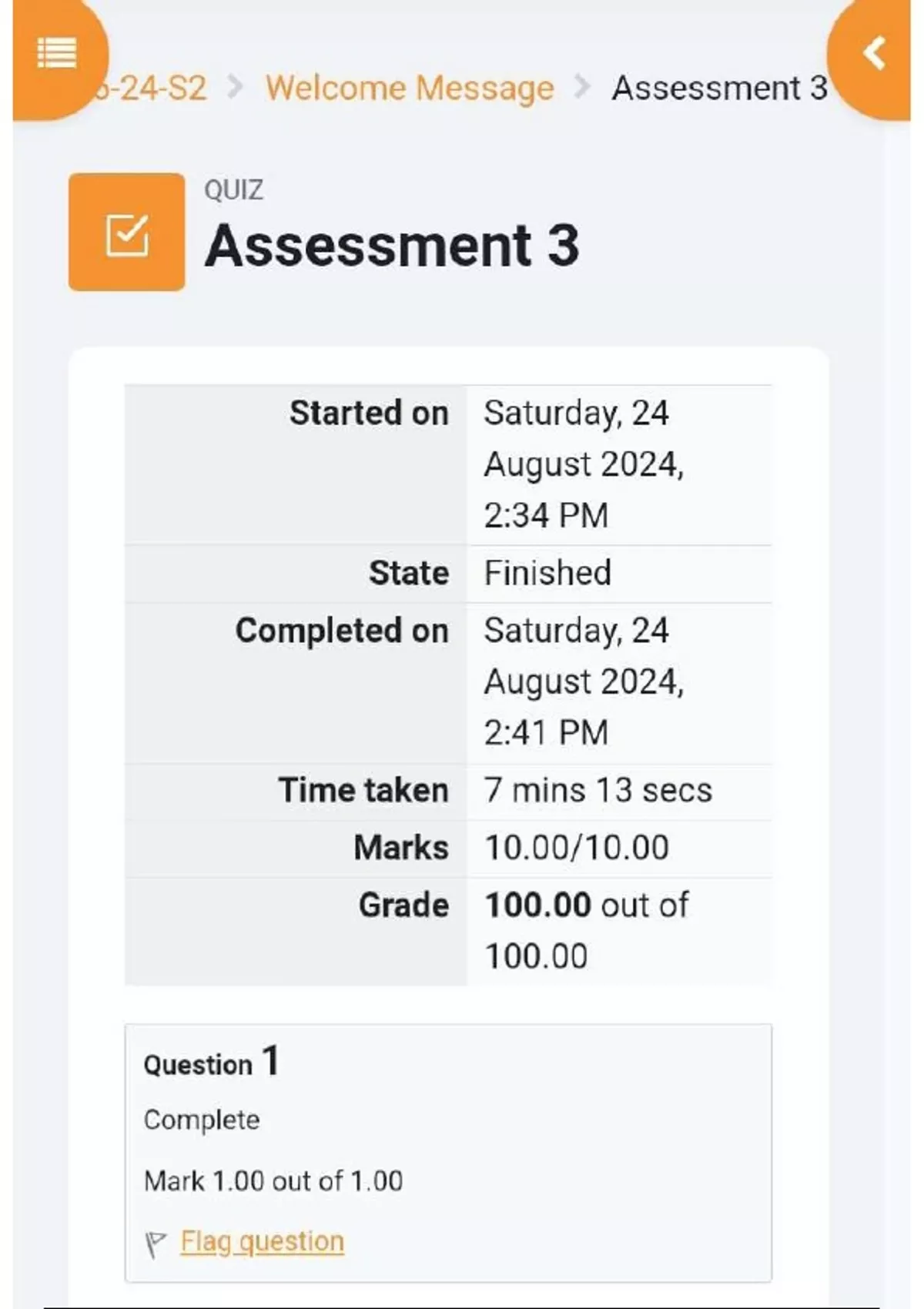This screenshot has width=924, height=1309.
Task: Open the hamburger navigation menu icon
Action: click(57, 53)
